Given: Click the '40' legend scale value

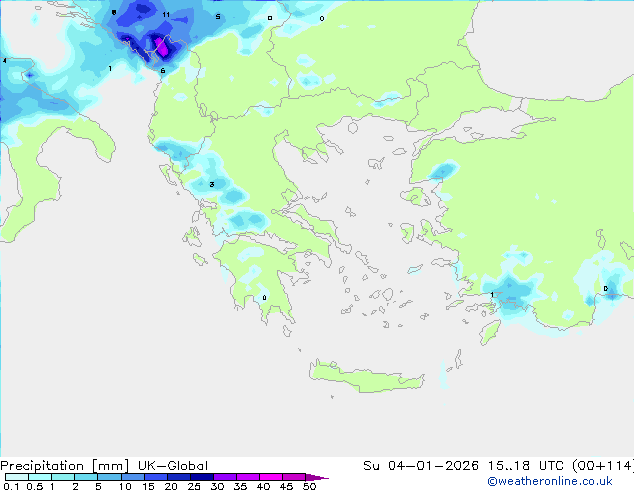Looking at the screenshot, I should tap(263, 486).
